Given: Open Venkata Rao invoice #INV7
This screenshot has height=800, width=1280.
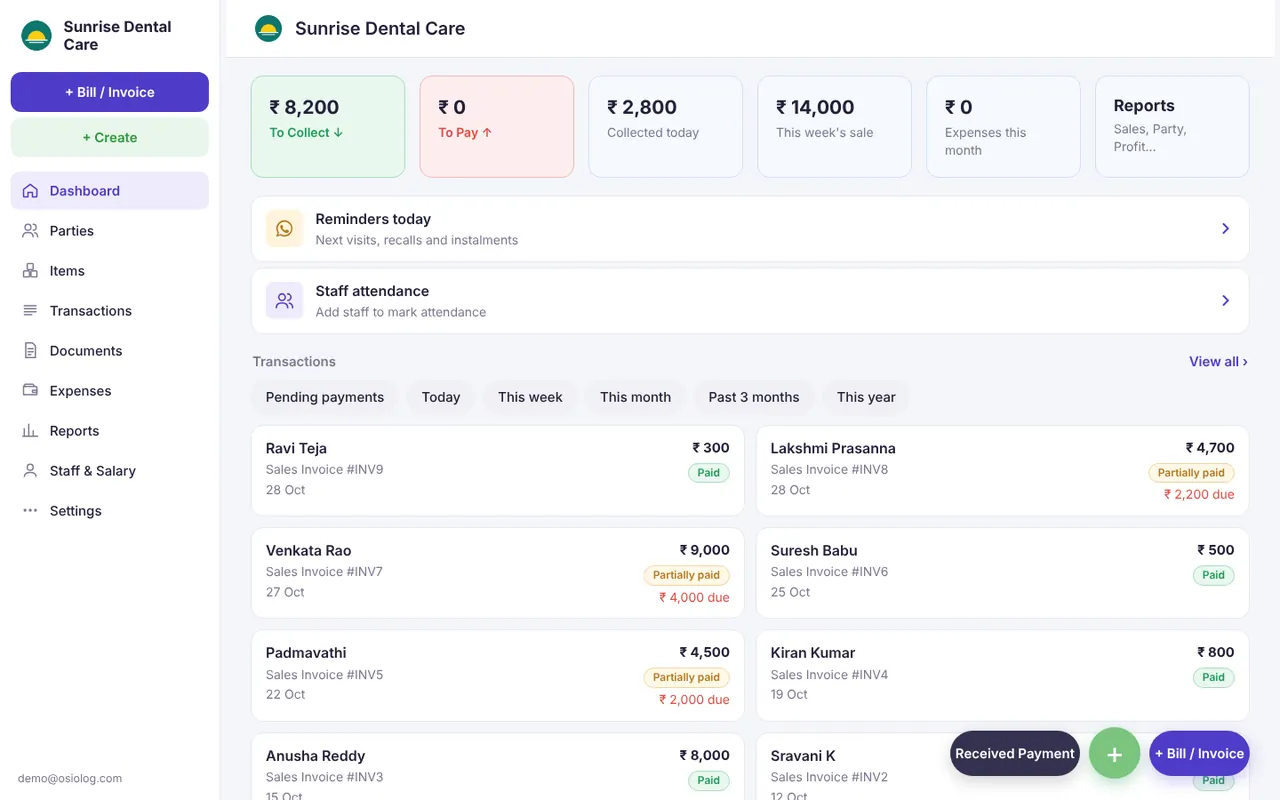Looking at the screenshot, I should pyautogui.click(x=498, y=573).
